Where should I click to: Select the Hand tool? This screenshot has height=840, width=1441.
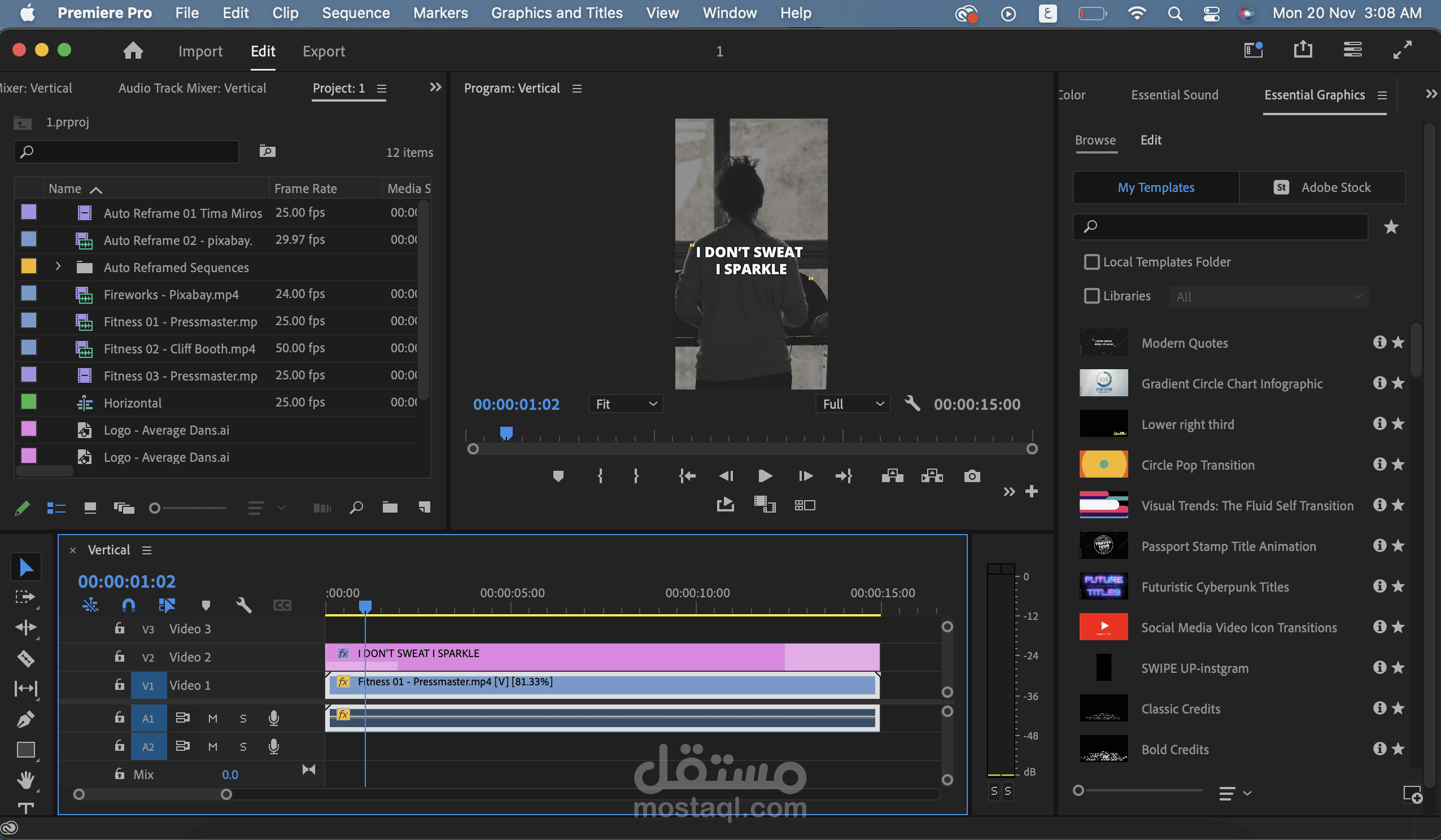(x=26, y=780)
